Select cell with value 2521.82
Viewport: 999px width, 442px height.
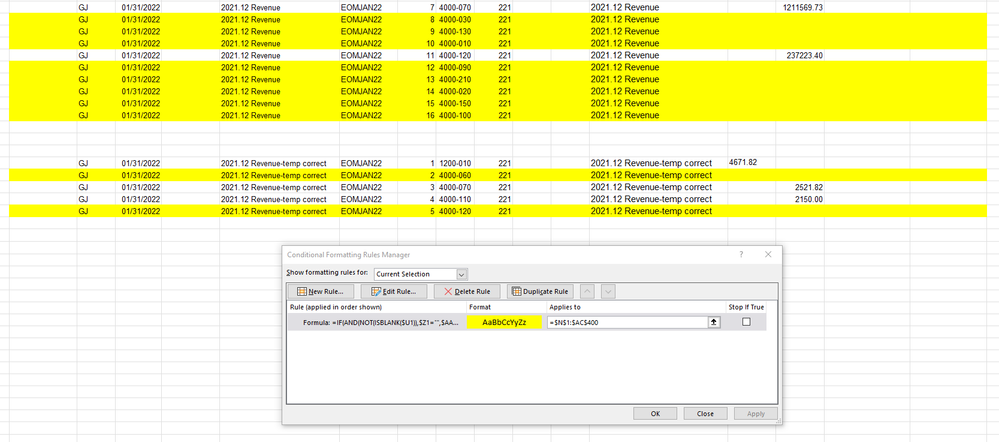pos(800,187)
